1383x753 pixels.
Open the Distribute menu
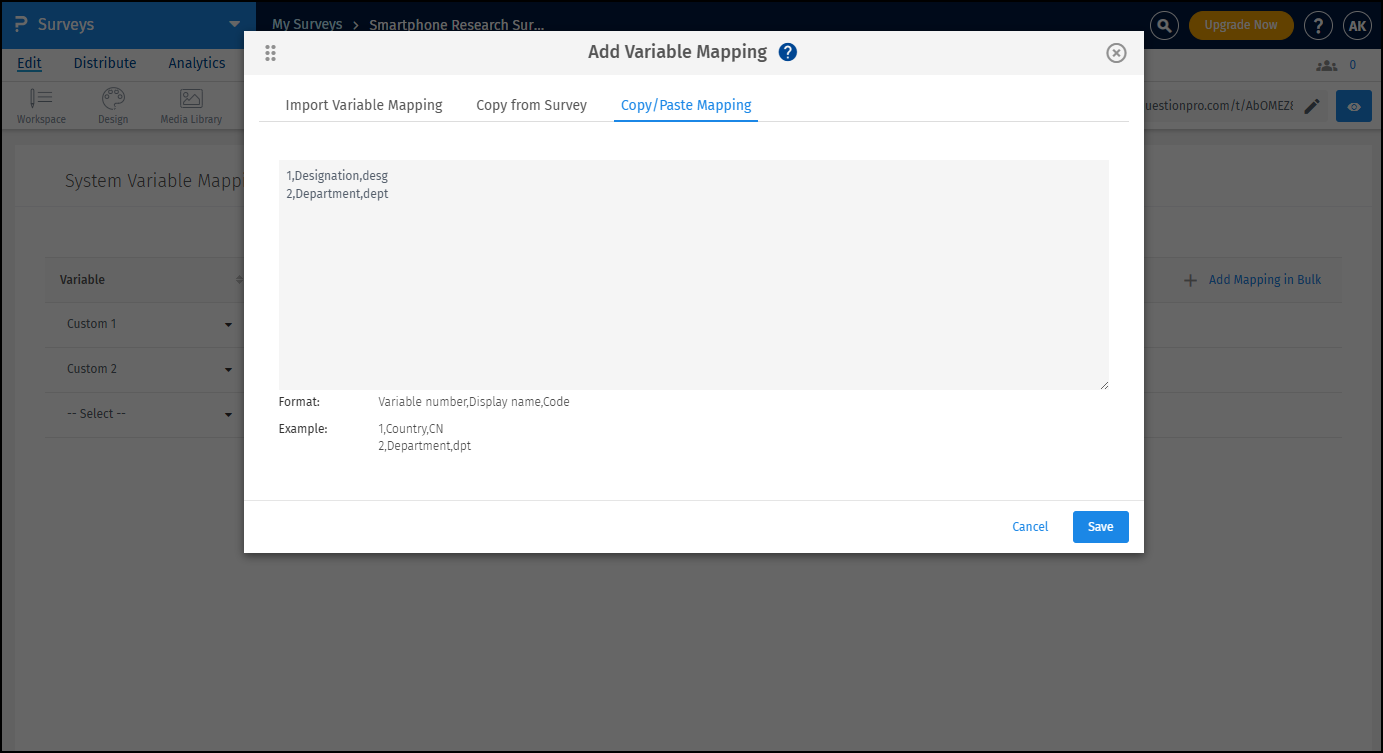tap(104, 62)
